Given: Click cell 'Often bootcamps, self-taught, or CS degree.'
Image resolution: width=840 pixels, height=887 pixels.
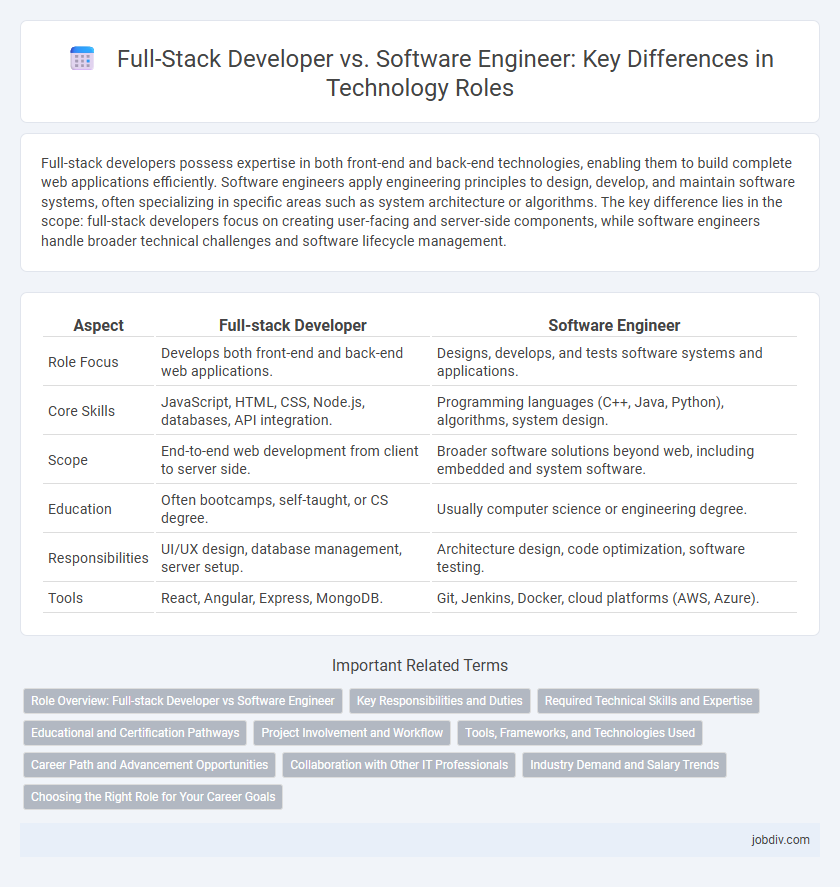Looking at the screenshot, I should (292, 509).
